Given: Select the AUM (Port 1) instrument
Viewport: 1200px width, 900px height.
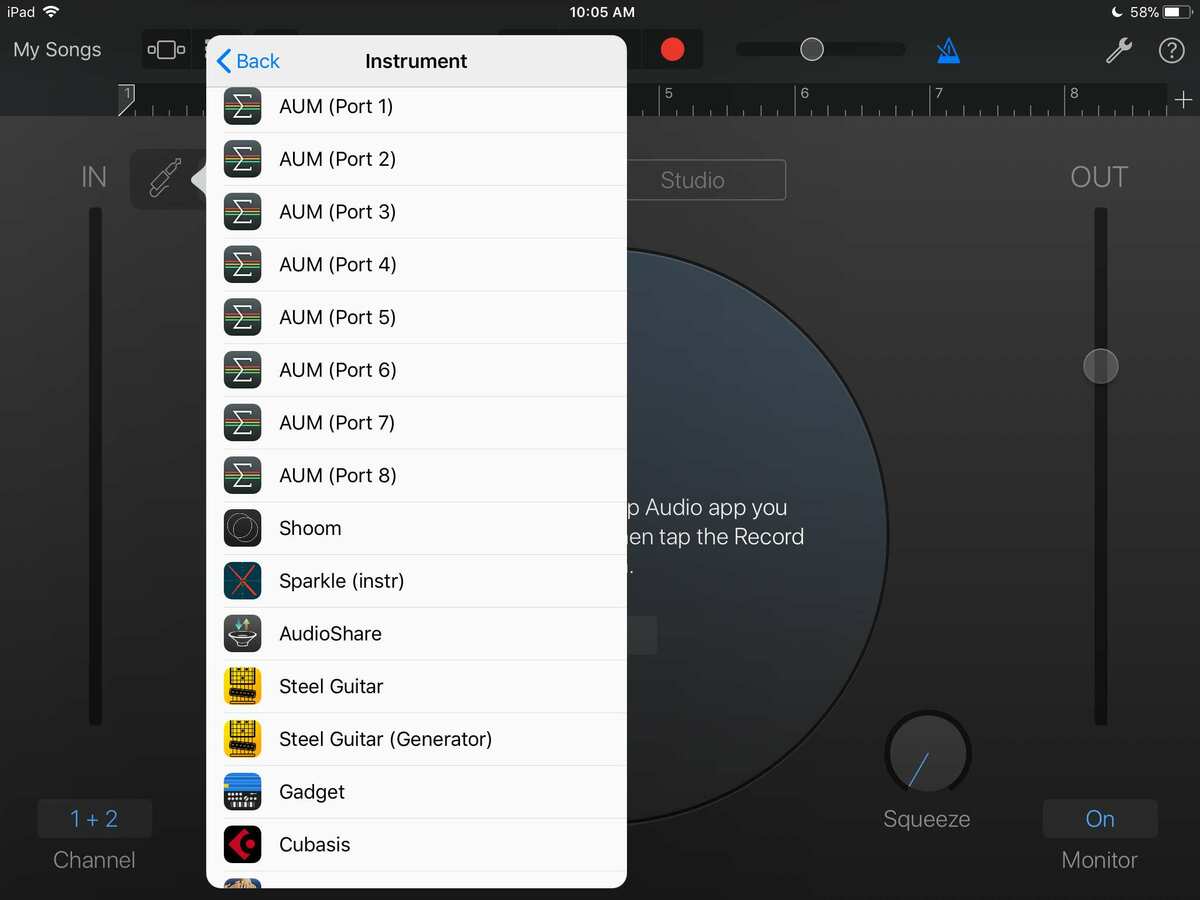Looking at the screenshot, I should [x=336, y=106].
